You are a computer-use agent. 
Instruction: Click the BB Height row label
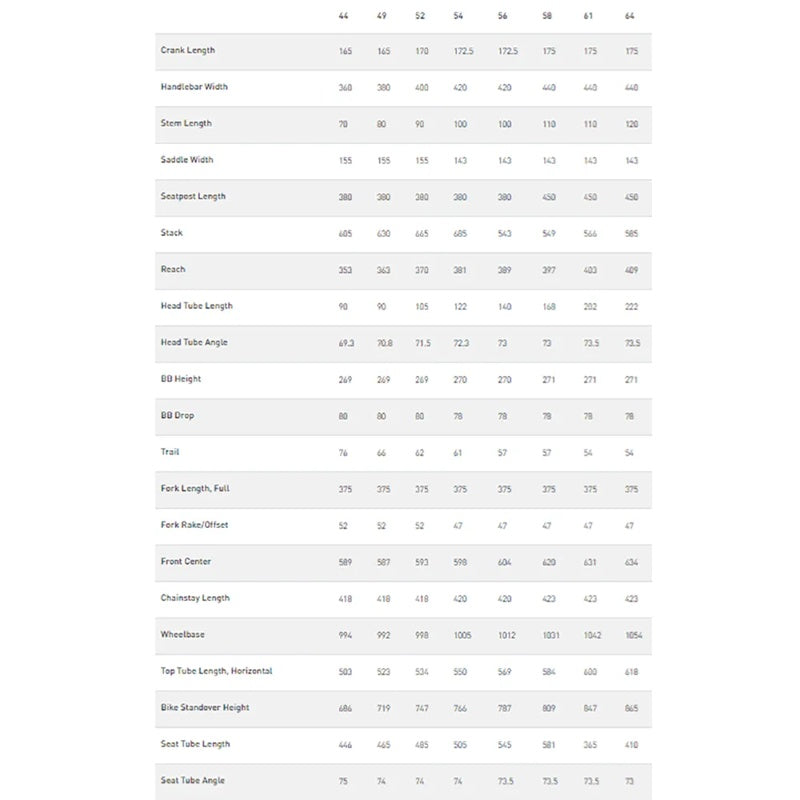click(x=181, y=379)
